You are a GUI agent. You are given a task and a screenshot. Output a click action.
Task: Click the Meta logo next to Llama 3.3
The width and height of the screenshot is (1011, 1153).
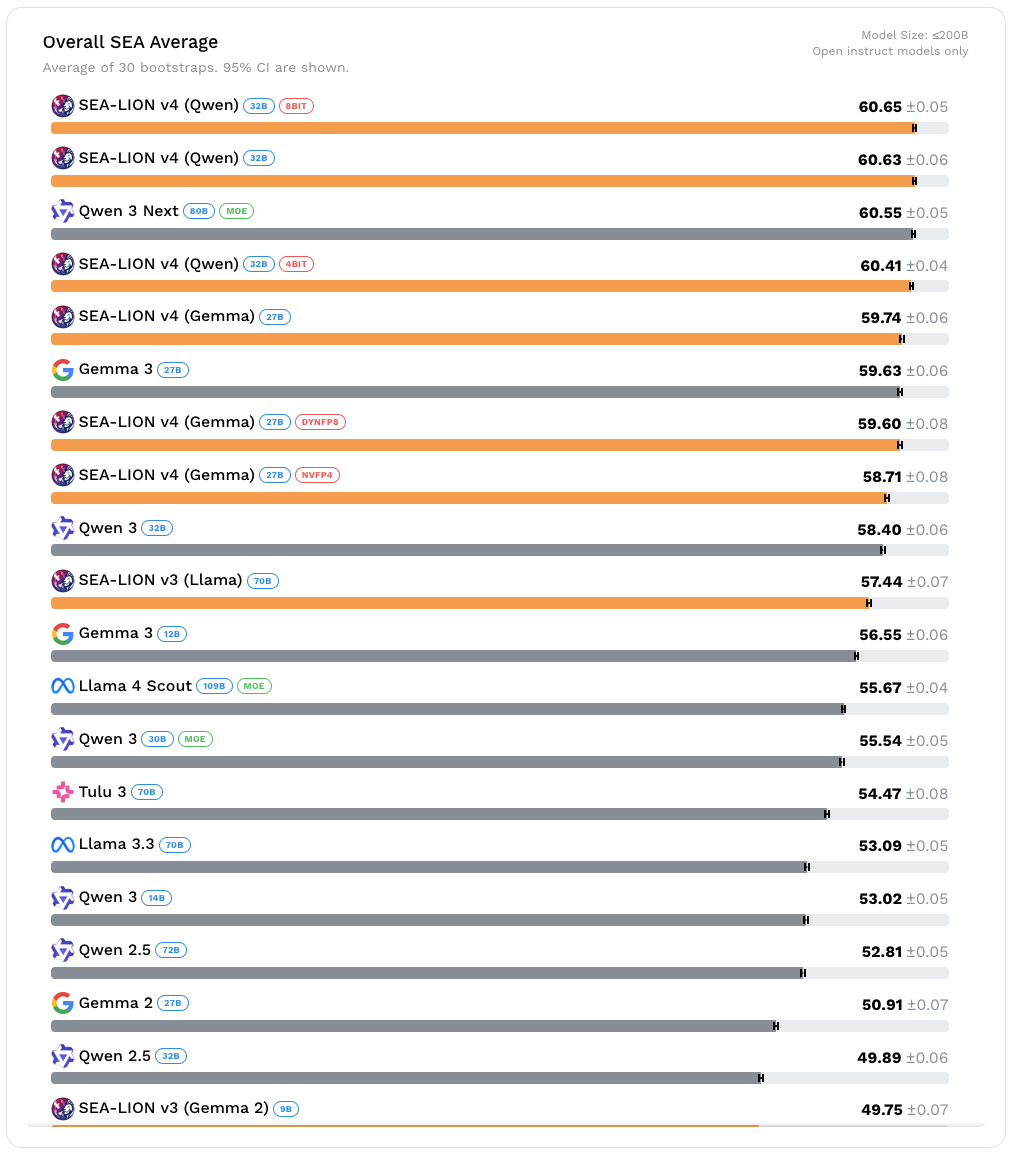pyautogui.click(x=63, y=845)
